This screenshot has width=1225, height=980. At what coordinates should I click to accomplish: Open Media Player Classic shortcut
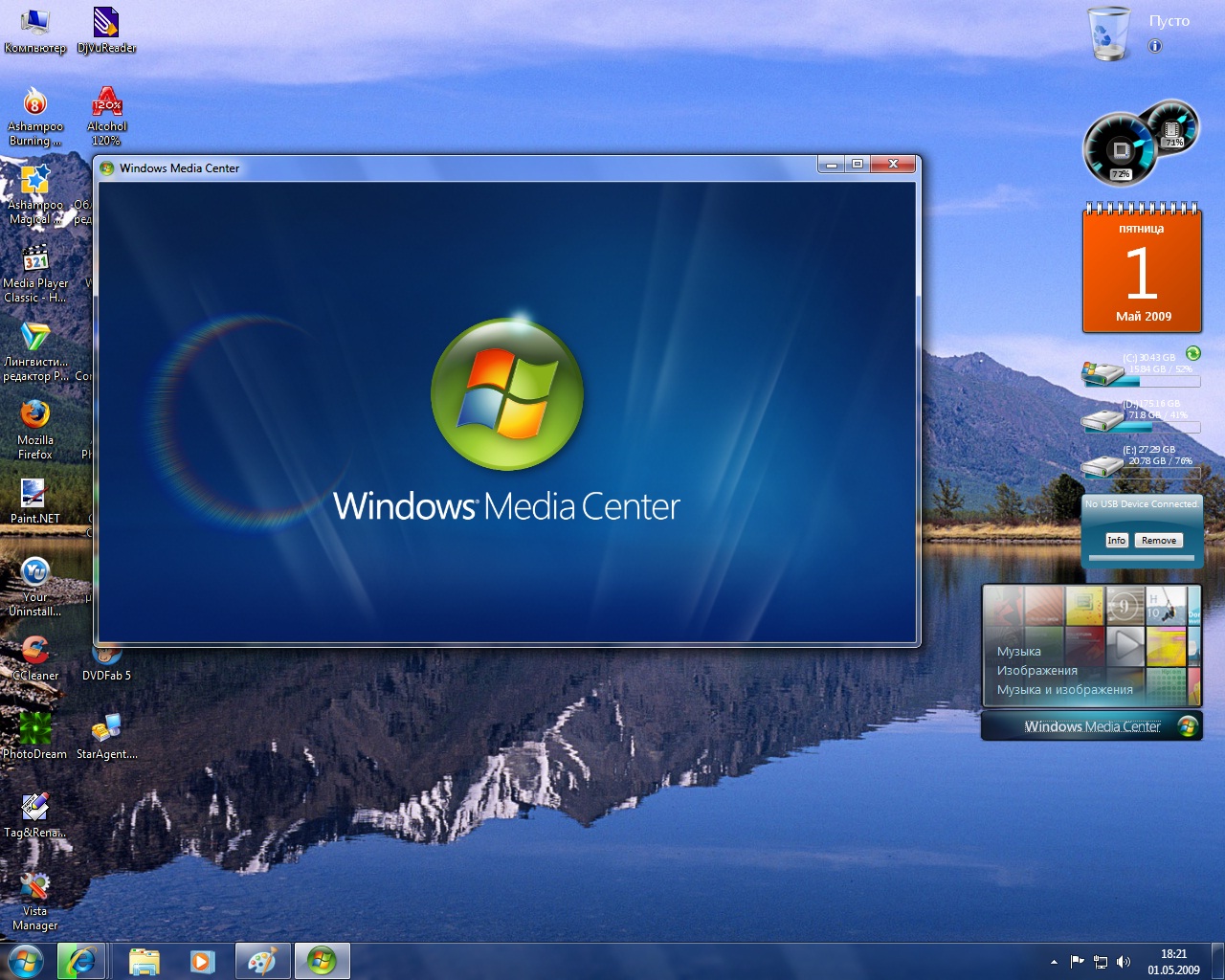[35, 273]
